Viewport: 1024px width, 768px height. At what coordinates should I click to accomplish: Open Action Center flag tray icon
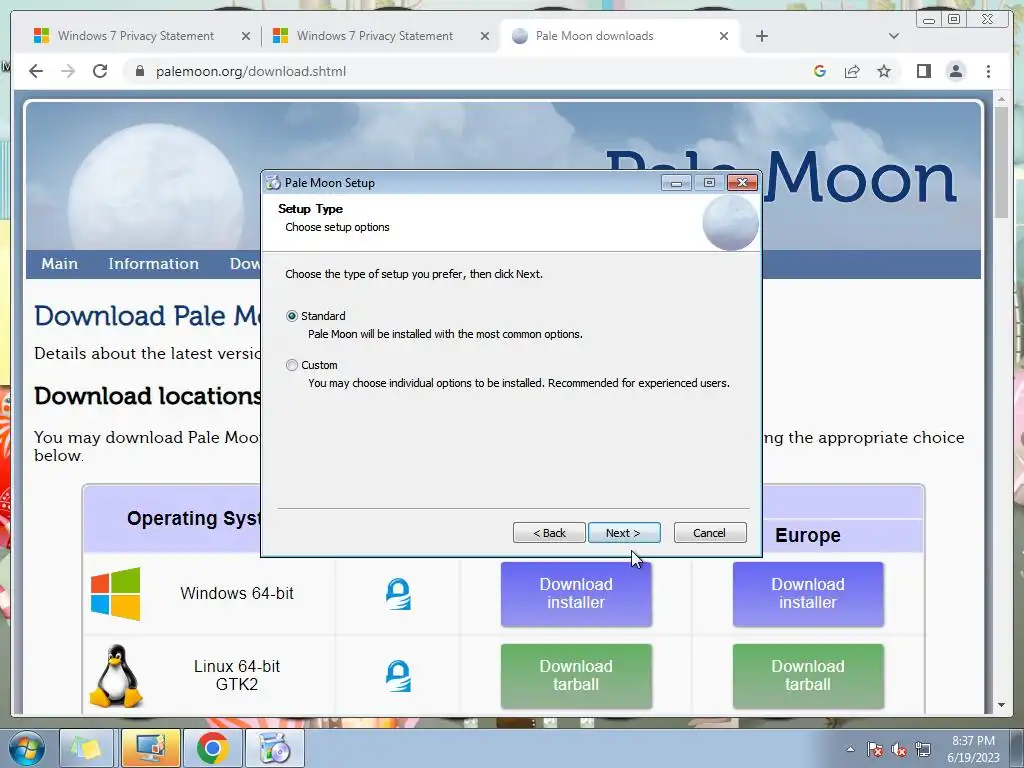coord(875,749)
